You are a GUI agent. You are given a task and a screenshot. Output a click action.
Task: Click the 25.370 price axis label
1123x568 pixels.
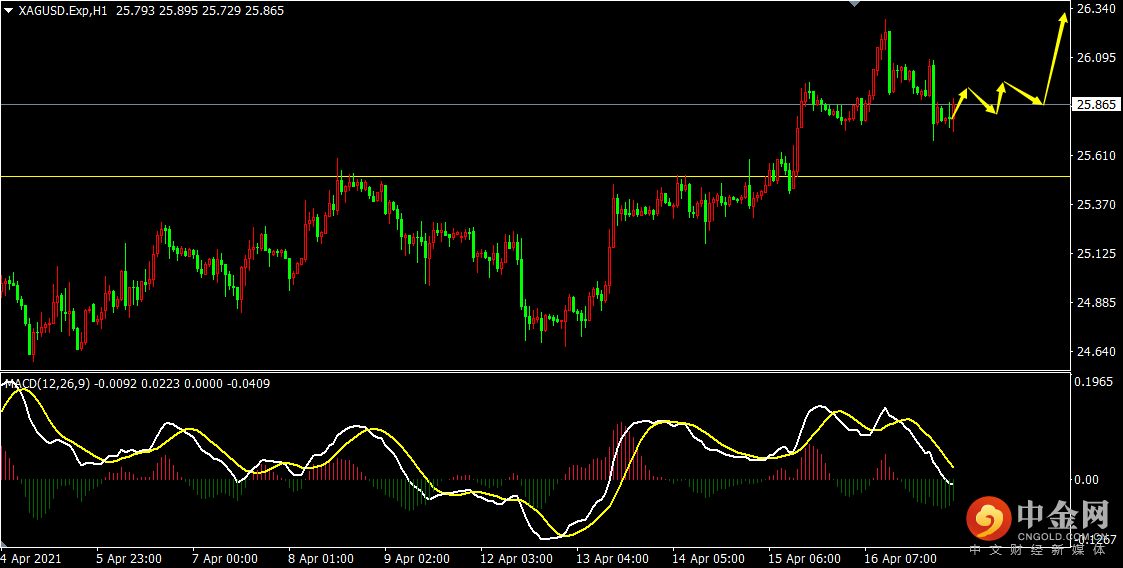coord(1096,205)
